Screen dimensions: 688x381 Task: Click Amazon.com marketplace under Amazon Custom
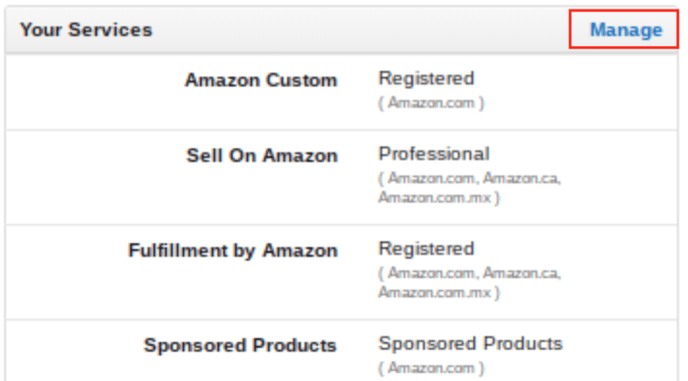[x=431, y=103]
